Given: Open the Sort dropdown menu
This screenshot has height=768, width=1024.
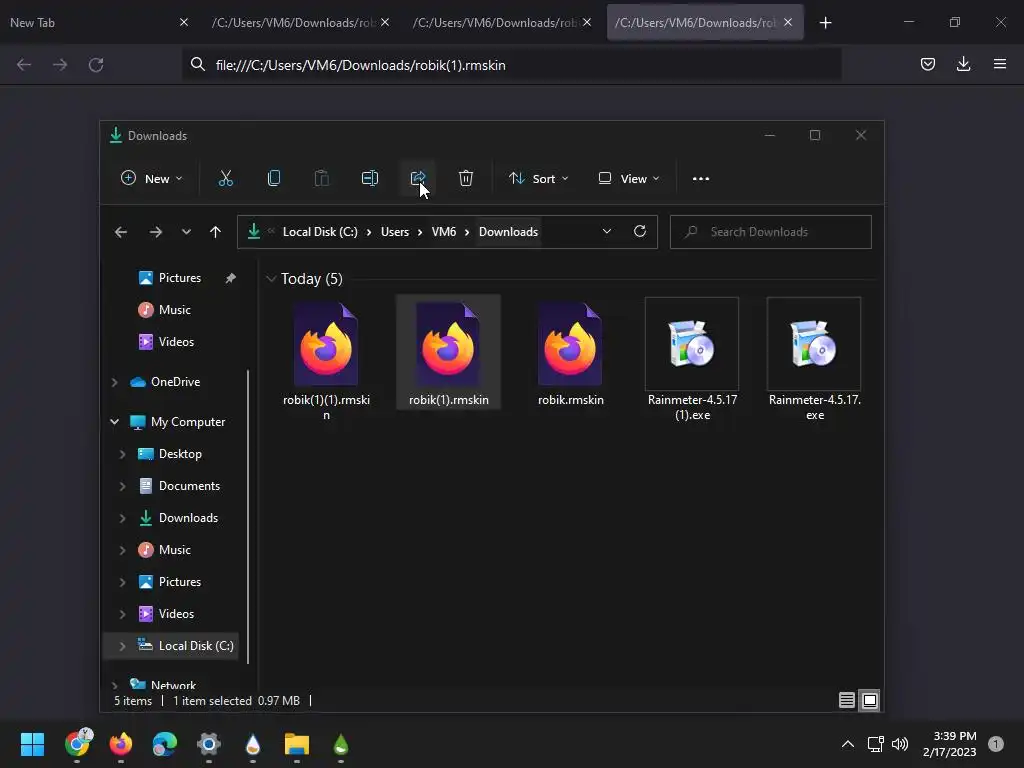Looking at the screenshot, I should click(x=538, y=178).
